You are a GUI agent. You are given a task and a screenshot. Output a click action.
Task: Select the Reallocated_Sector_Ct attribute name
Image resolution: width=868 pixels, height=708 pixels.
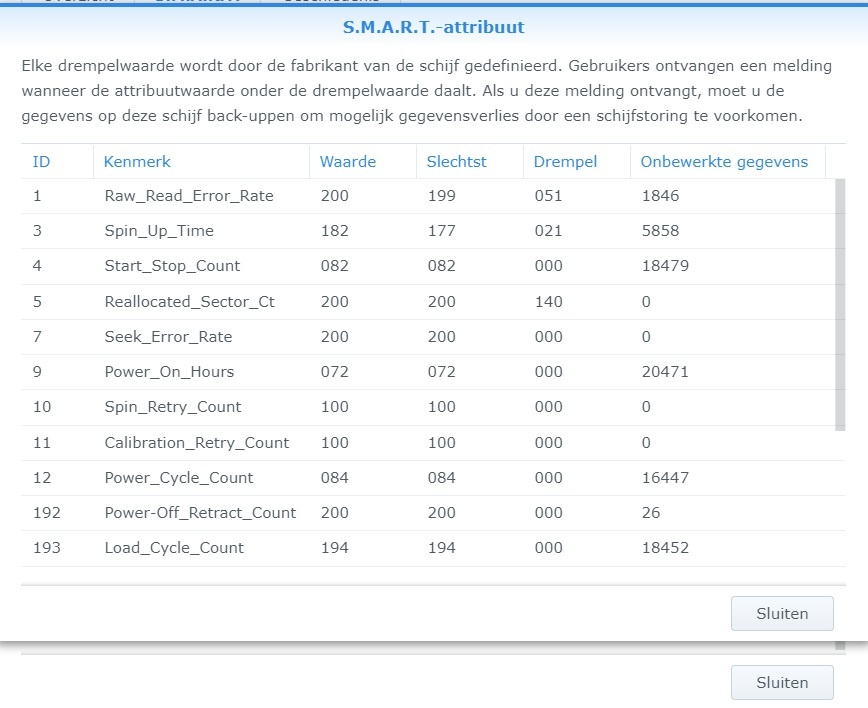click(x=189, y=302)
